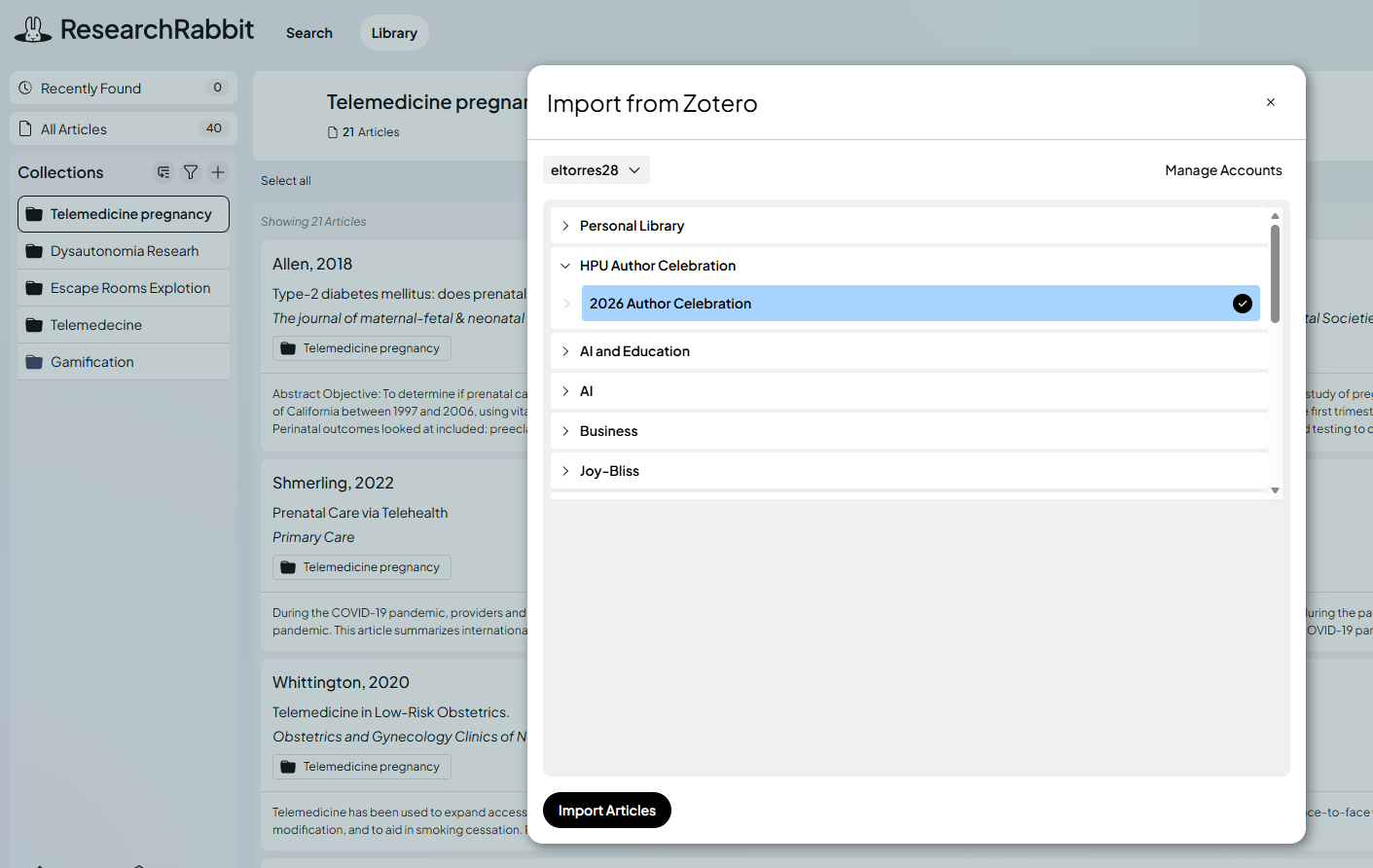
Task: Click folder icon in Allen 2018 tag
Action: click(288, 348)
